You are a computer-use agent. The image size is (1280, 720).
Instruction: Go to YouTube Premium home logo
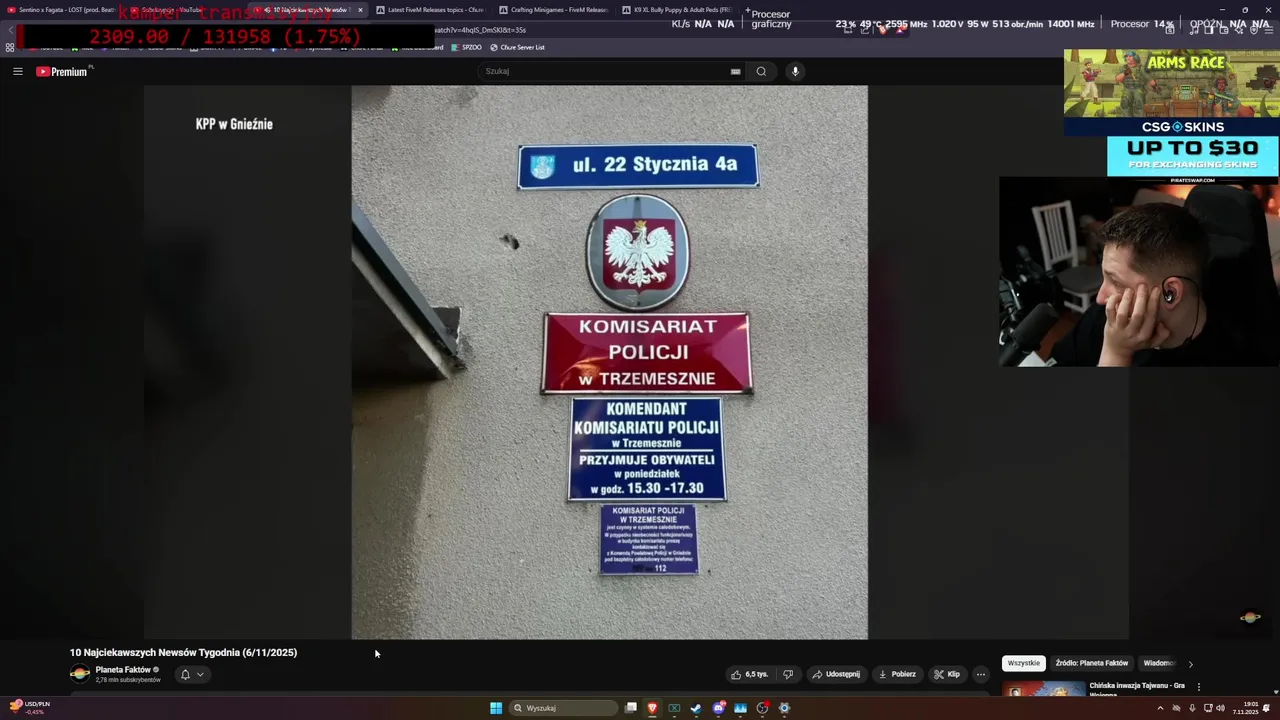62,71
